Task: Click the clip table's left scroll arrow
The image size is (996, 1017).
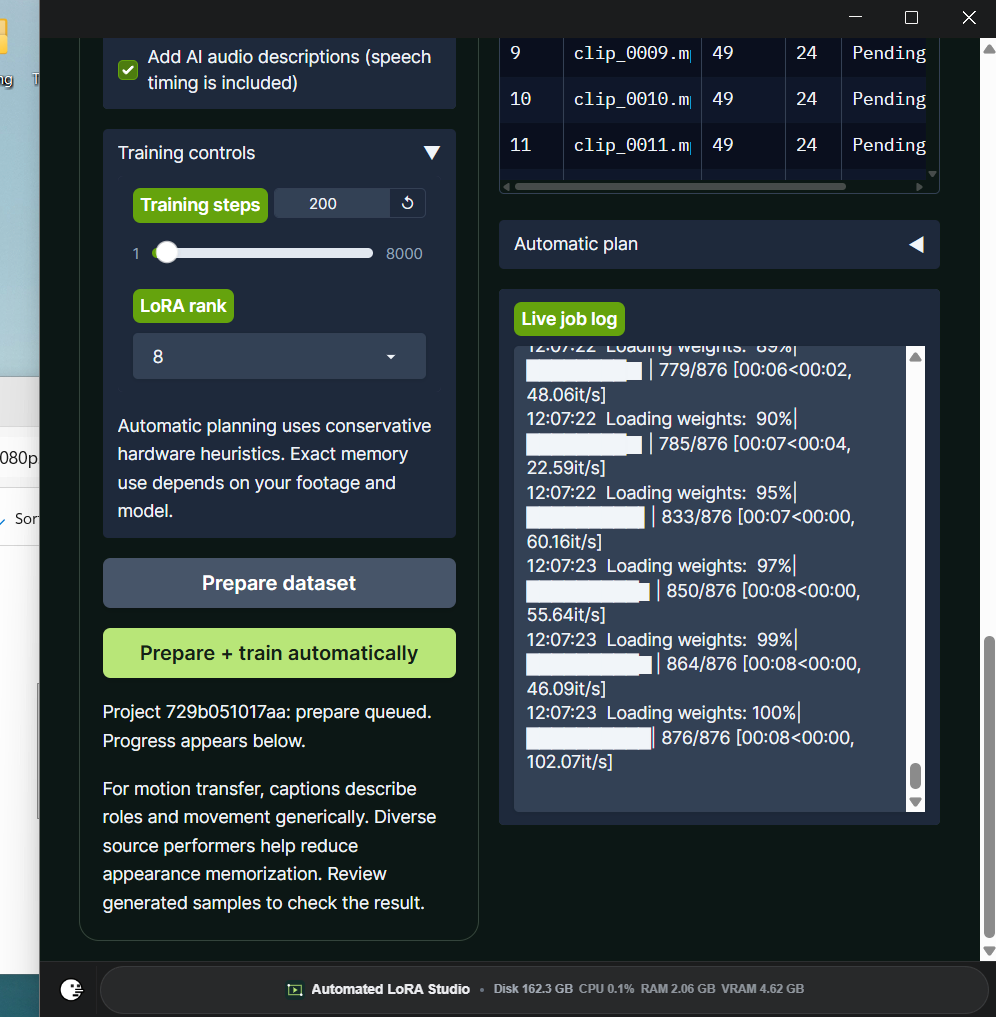Action: click(x=507, y=187)
